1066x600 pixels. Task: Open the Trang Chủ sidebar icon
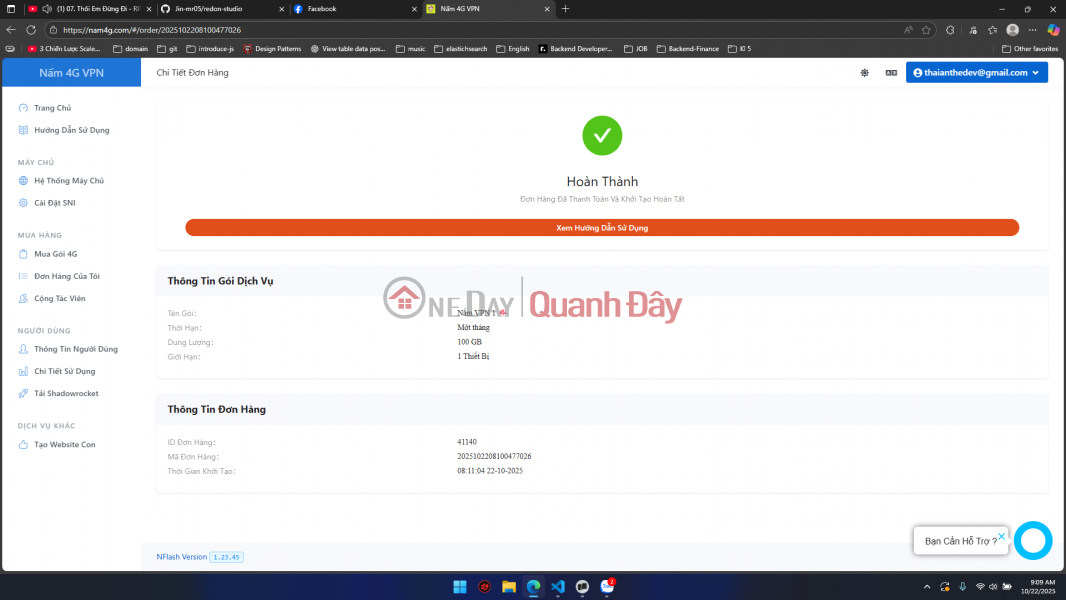[22, 107]
